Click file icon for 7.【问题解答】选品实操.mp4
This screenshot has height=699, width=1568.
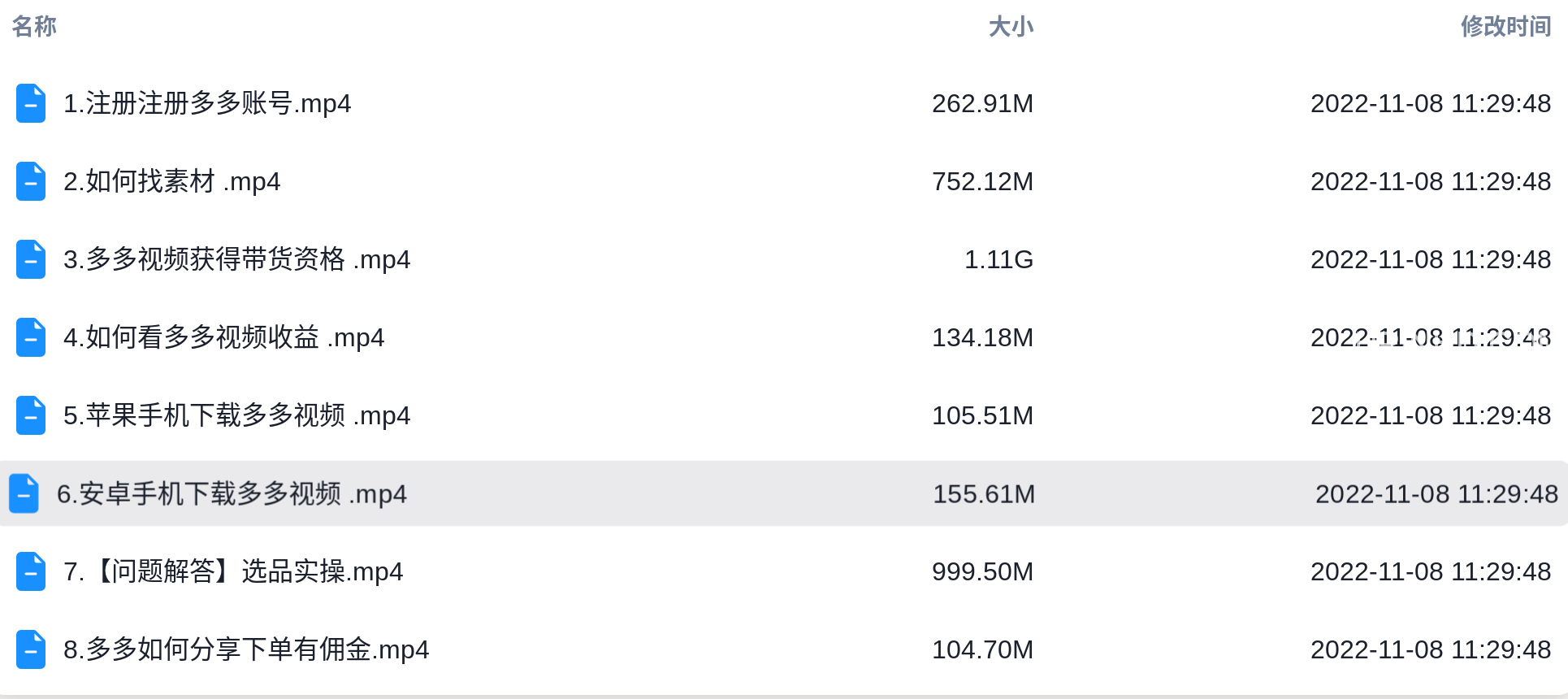(x=31, y=571)
